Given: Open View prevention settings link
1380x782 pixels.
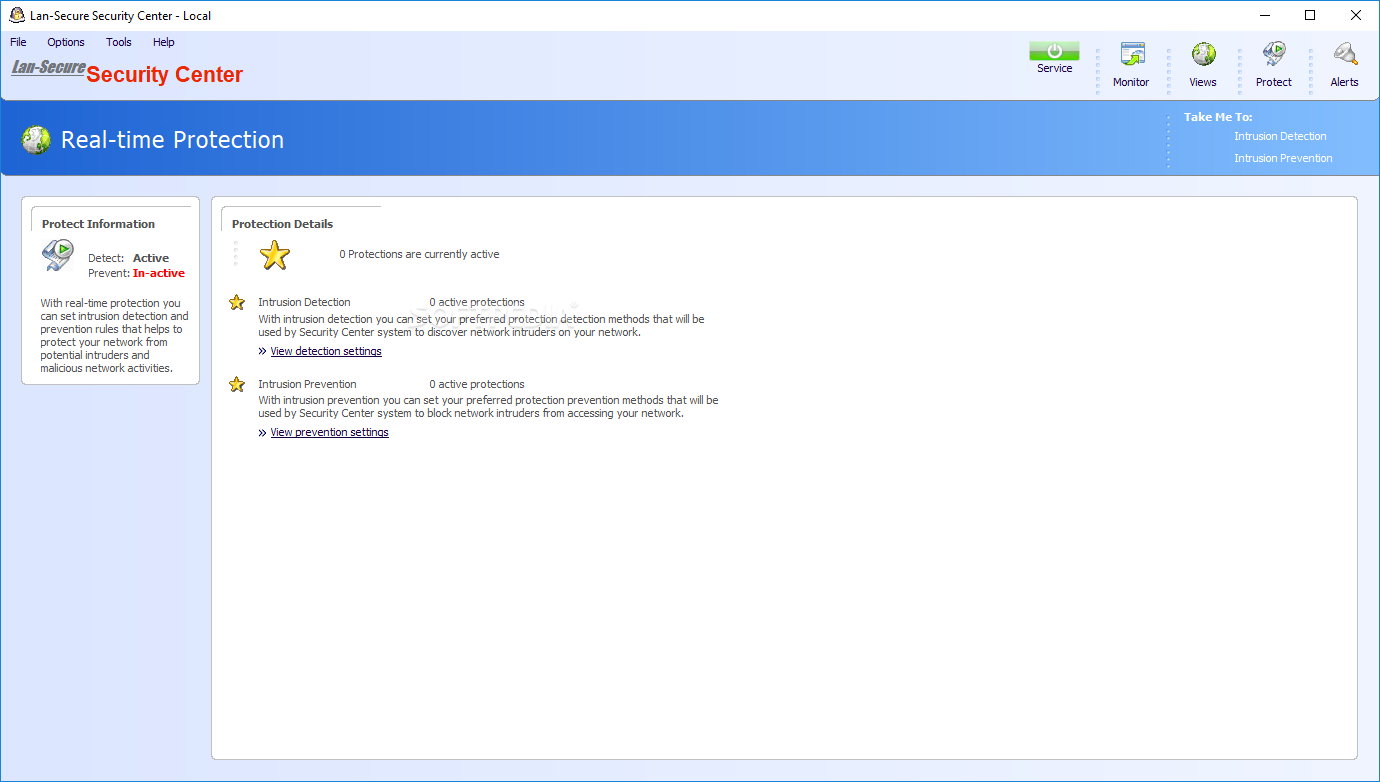Looking at the screenshot, I should (329, 432).
